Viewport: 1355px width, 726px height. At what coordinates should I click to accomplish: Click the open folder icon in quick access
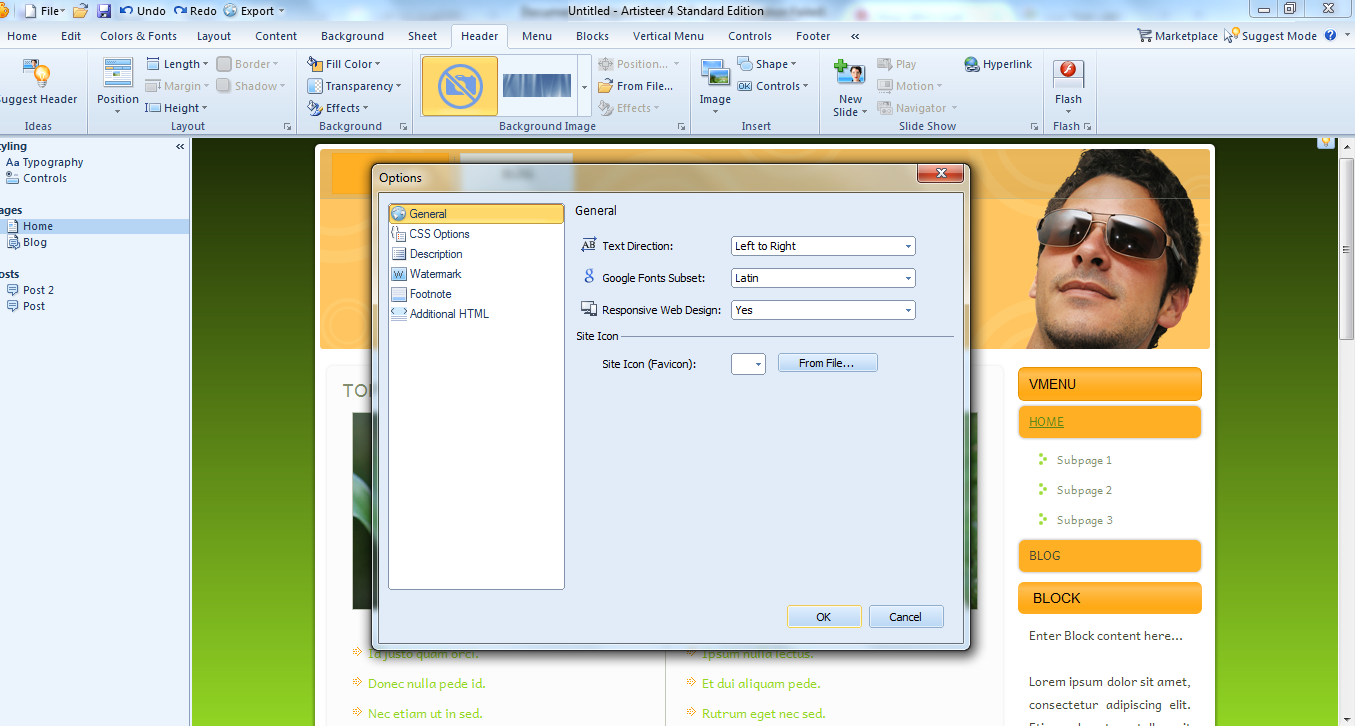click(x=80, y=11)
